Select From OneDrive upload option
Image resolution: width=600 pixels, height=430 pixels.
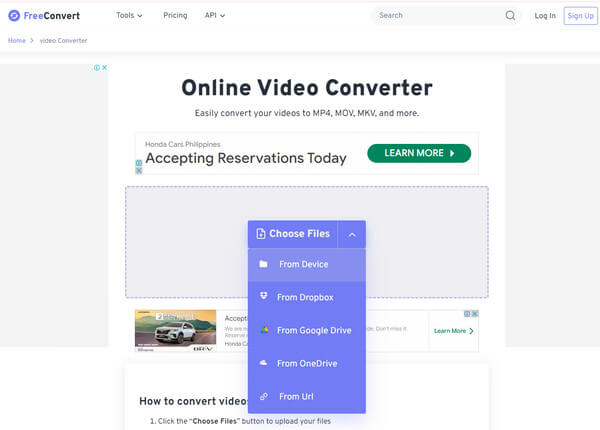307,363
